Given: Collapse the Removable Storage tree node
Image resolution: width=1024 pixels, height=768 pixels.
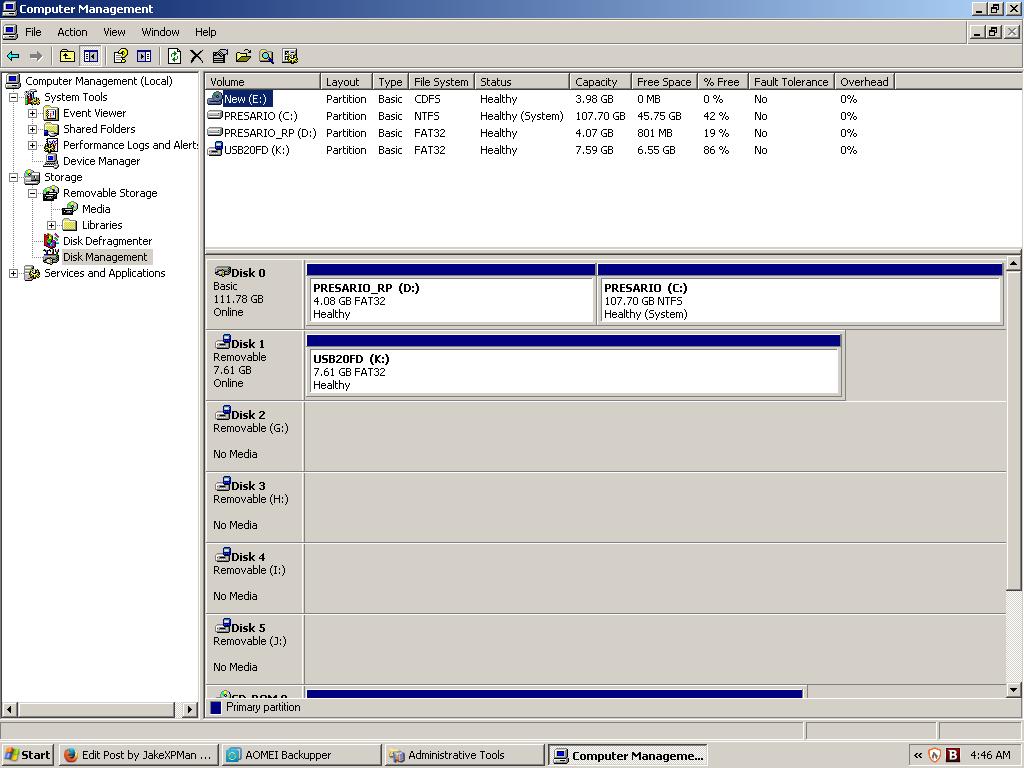Looking at the screenshot, I should tap(32, 193).
